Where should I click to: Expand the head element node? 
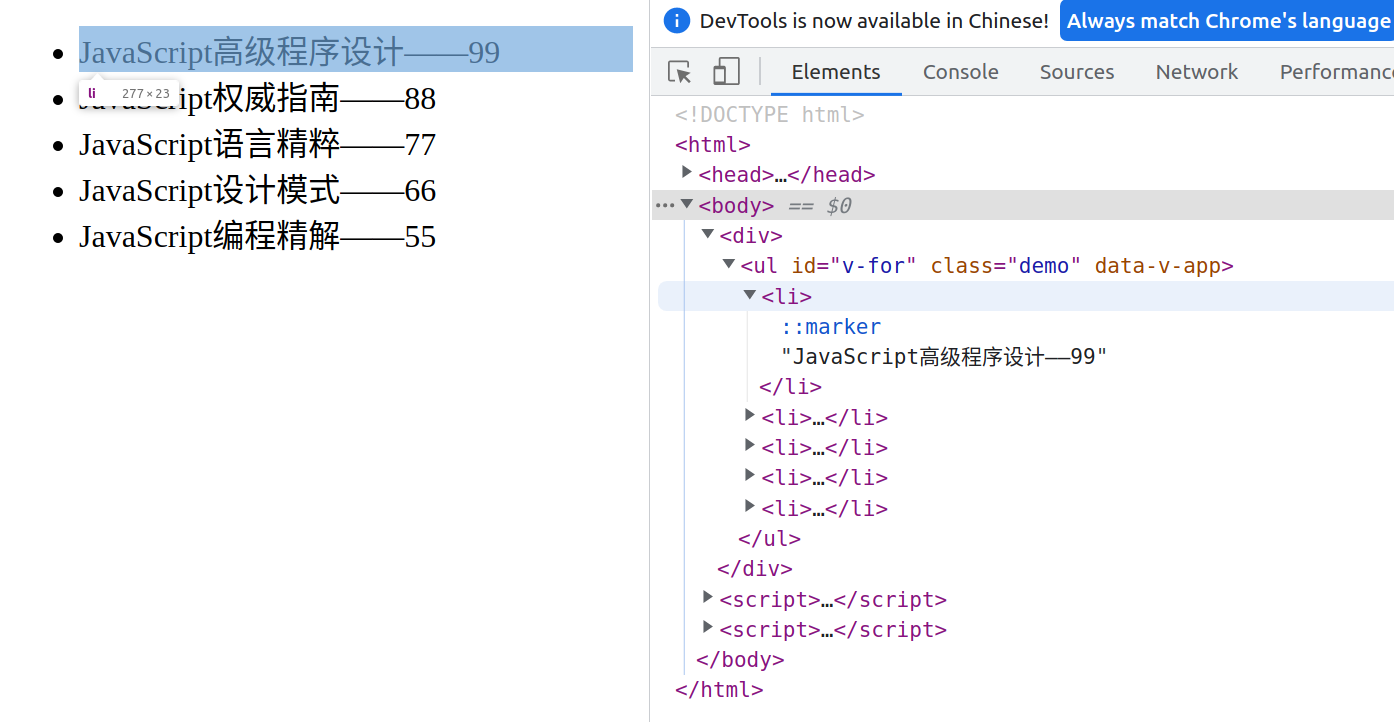click(x=687, y=172)
